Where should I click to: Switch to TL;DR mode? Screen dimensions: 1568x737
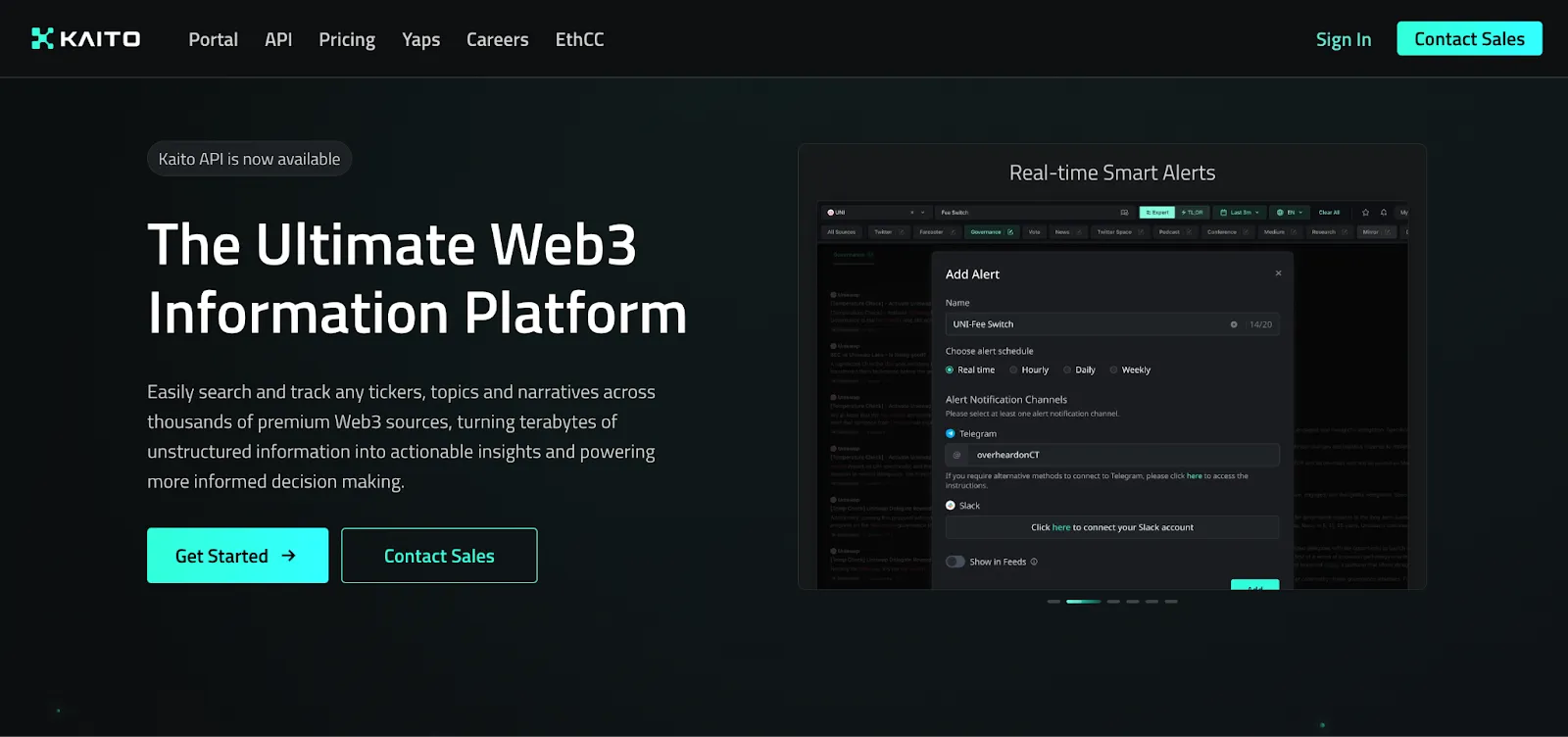[x=1192, y=213]
